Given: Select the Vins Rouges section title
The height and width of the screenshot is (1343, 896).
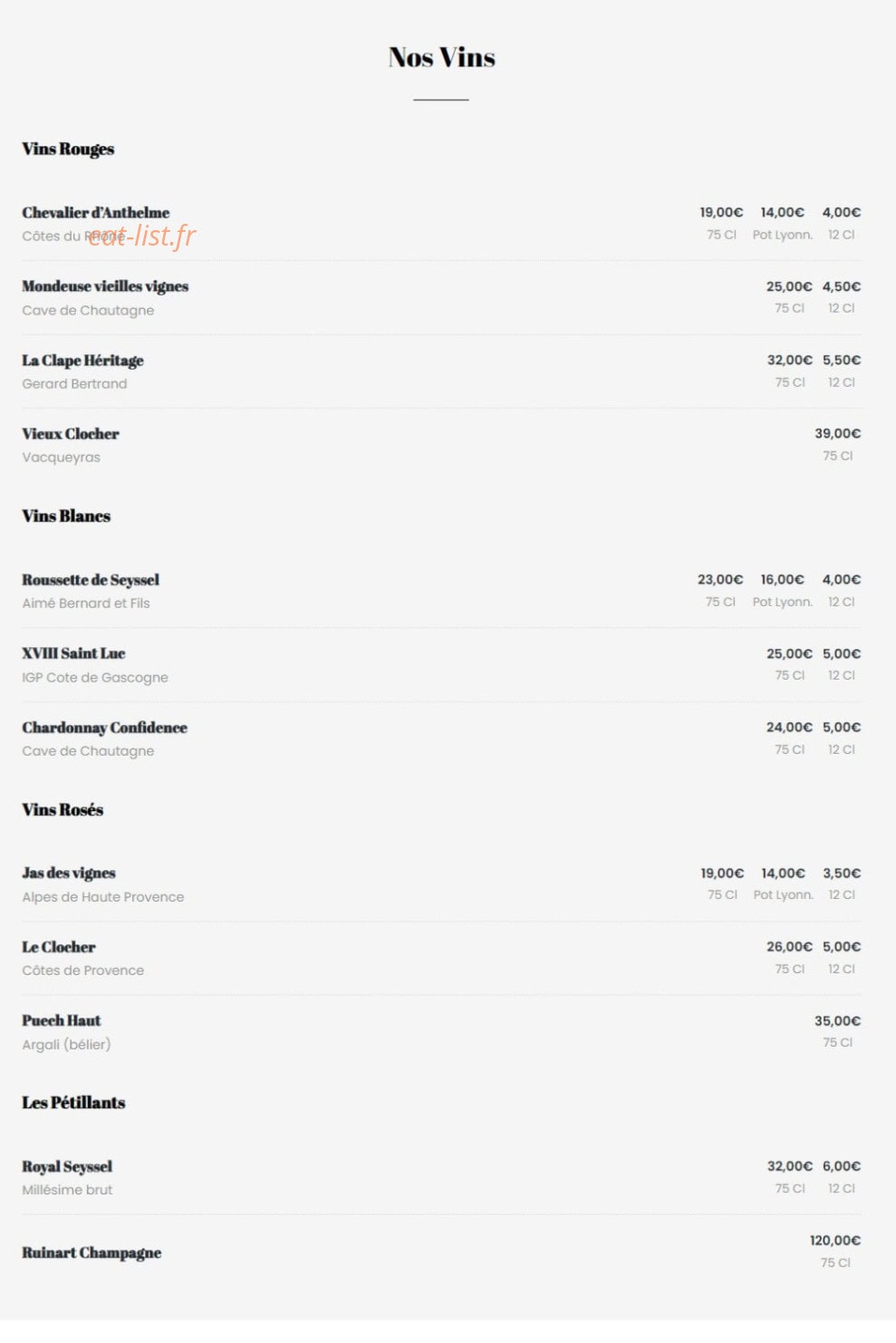Looking at the screenshot, I should point(68,149).
